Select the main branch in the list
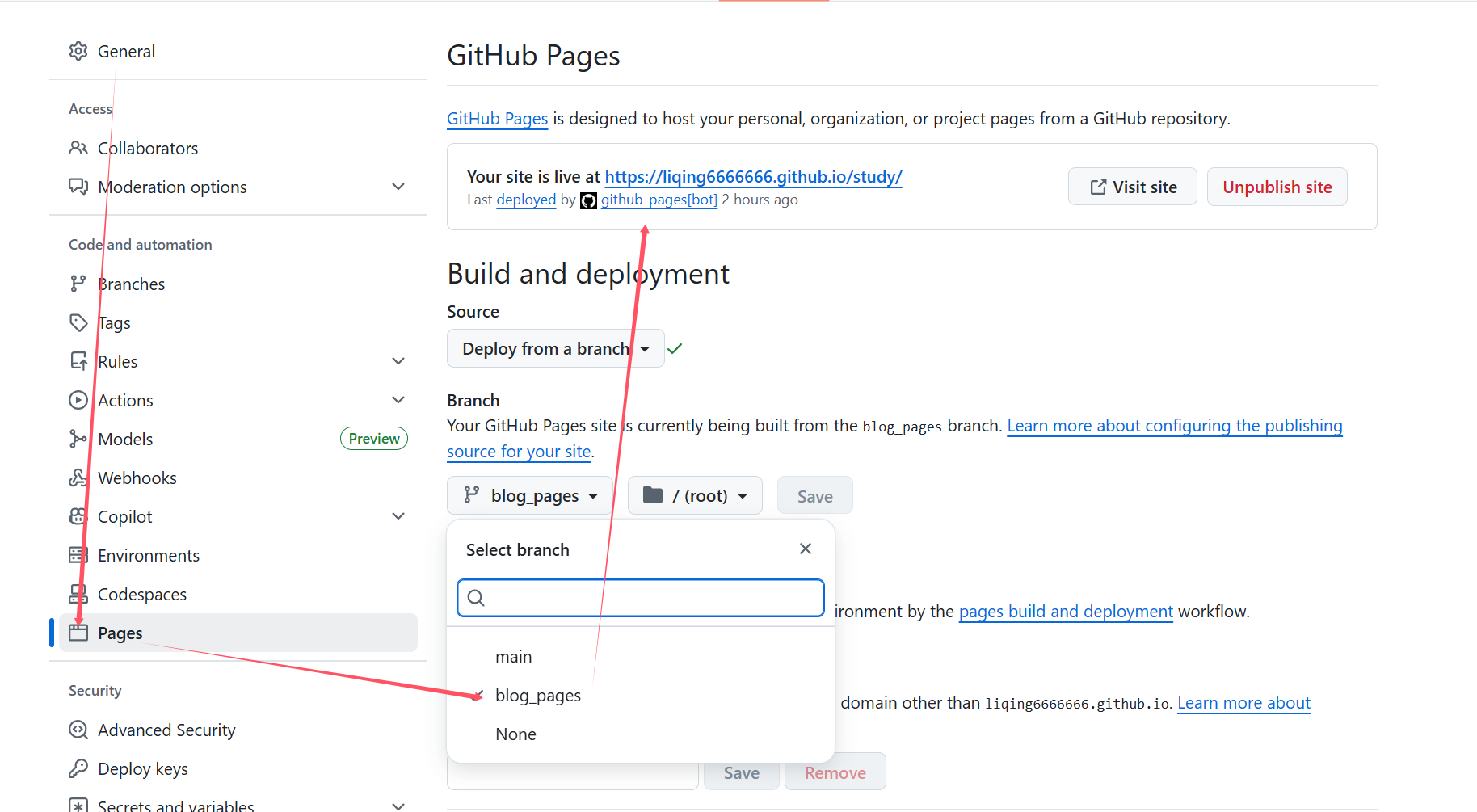 (514, 656)
